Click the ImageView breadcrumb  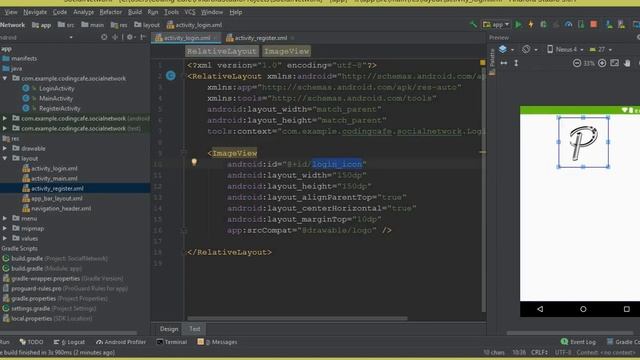click(x=286, y=51)
